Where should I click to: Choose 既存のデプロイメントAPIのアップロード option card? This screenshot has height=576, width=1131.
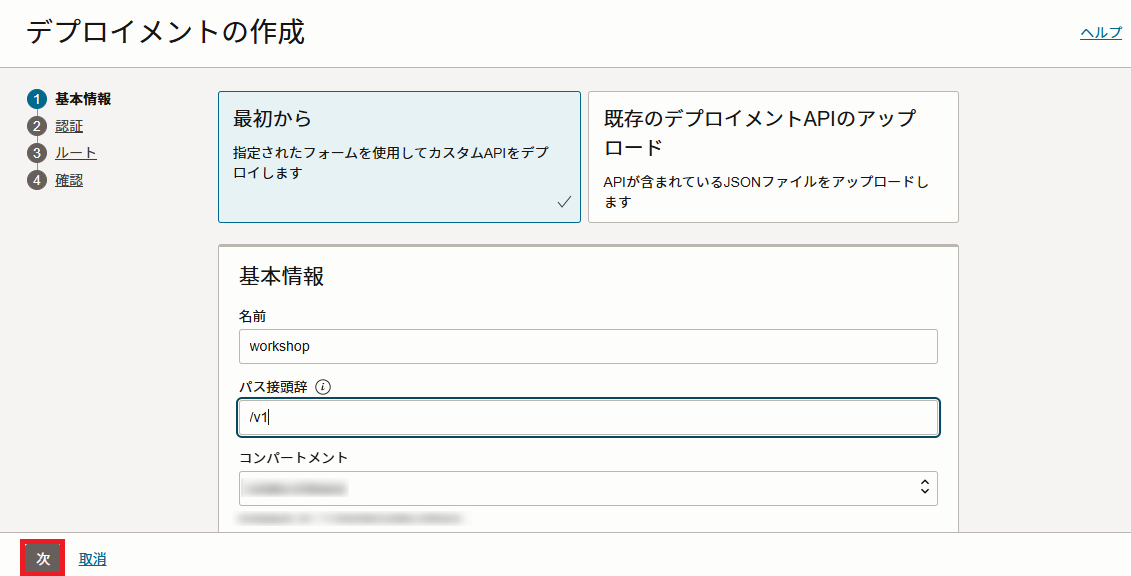pos(772,156)
